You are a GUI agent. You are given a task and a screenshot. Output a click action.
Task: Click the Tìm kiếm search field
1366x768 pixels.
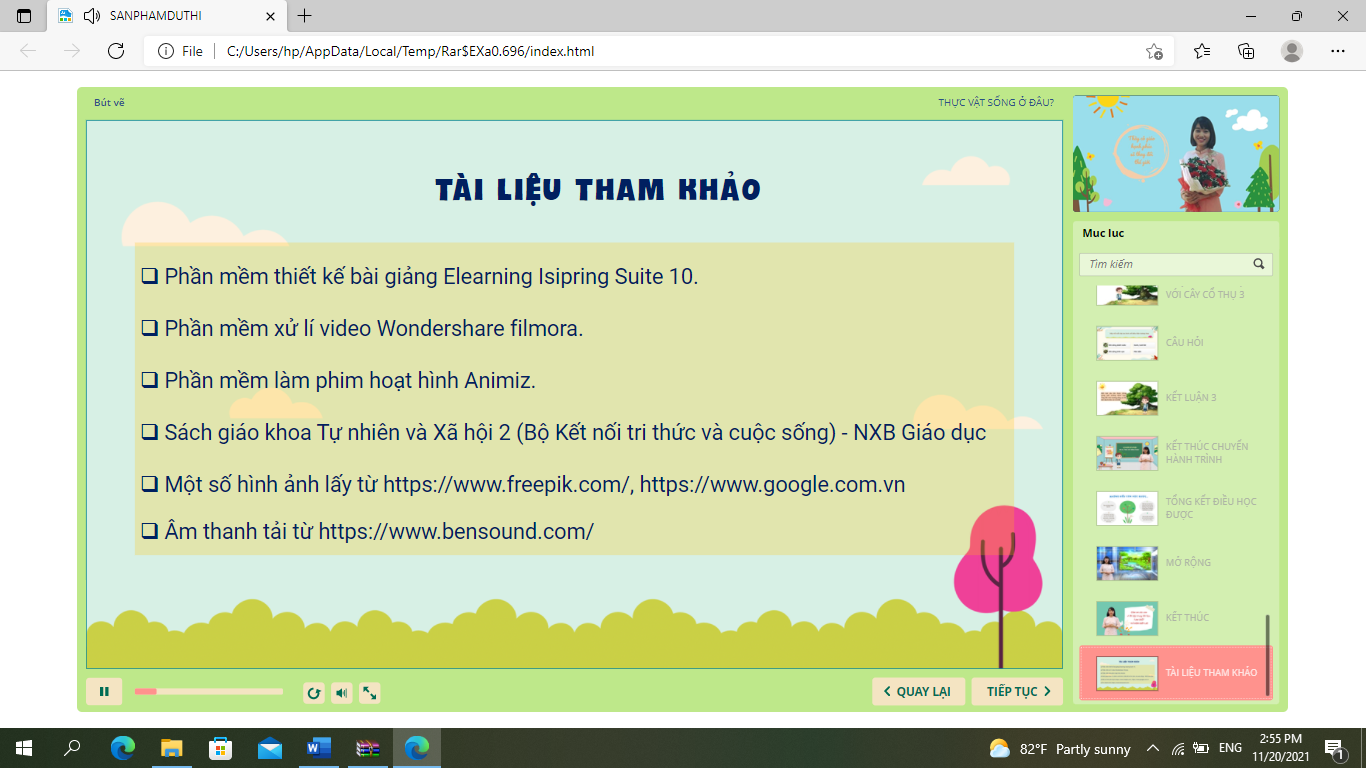click(1165, 265)
